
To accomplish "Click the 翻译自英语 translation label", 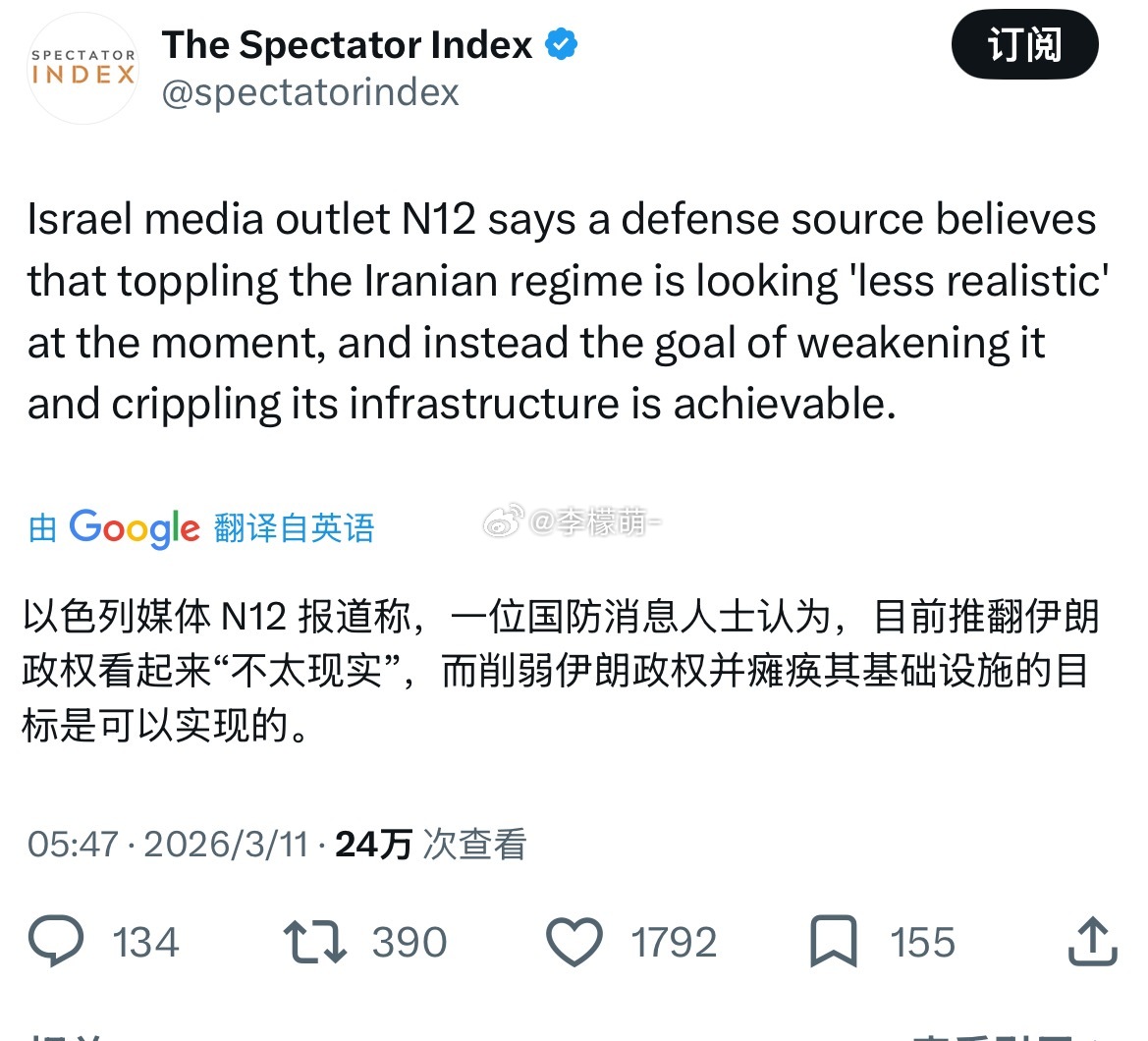I will pyautogui.click(x=294, y=528).
